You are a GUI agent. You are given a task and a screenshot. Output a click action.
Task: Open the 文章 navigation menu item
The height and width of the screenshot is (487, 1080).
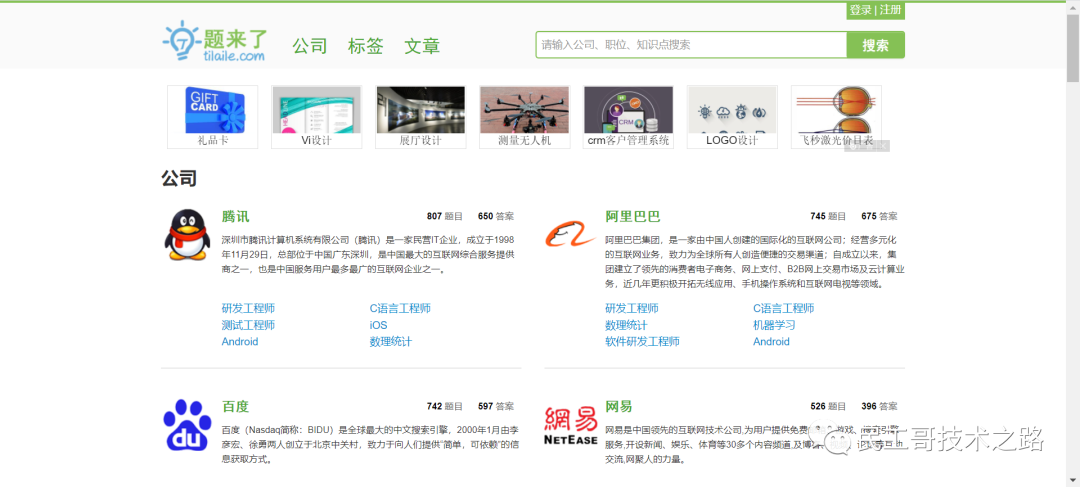[422, 46]
